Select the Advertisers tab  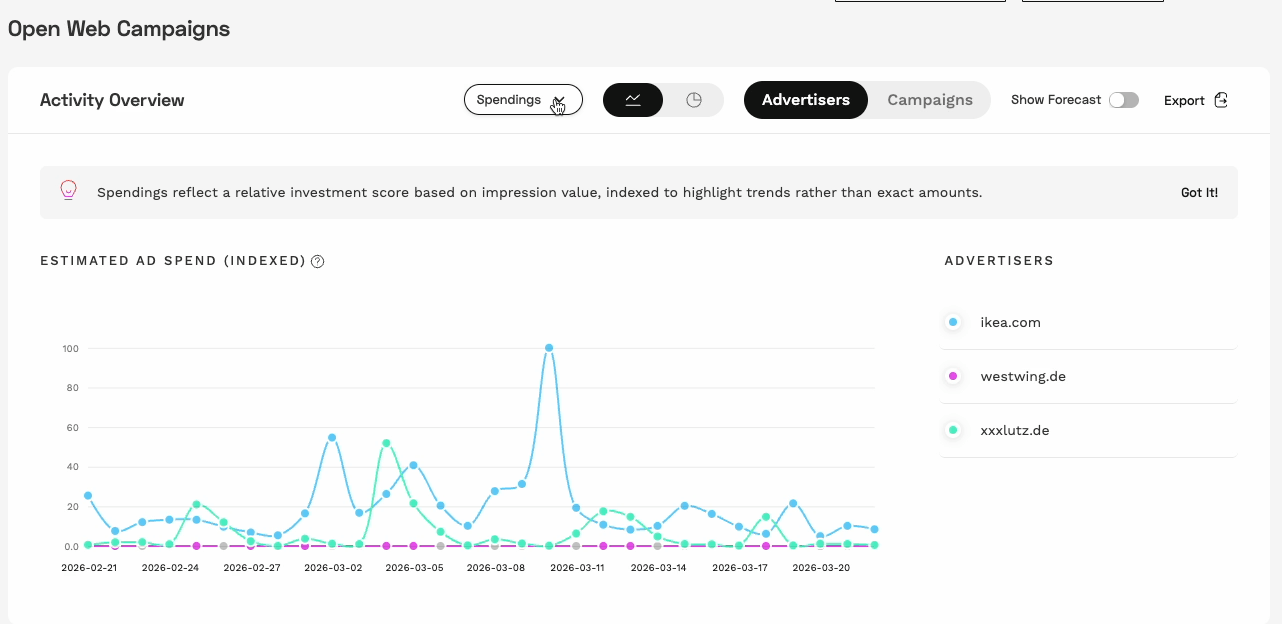point(806,100)
